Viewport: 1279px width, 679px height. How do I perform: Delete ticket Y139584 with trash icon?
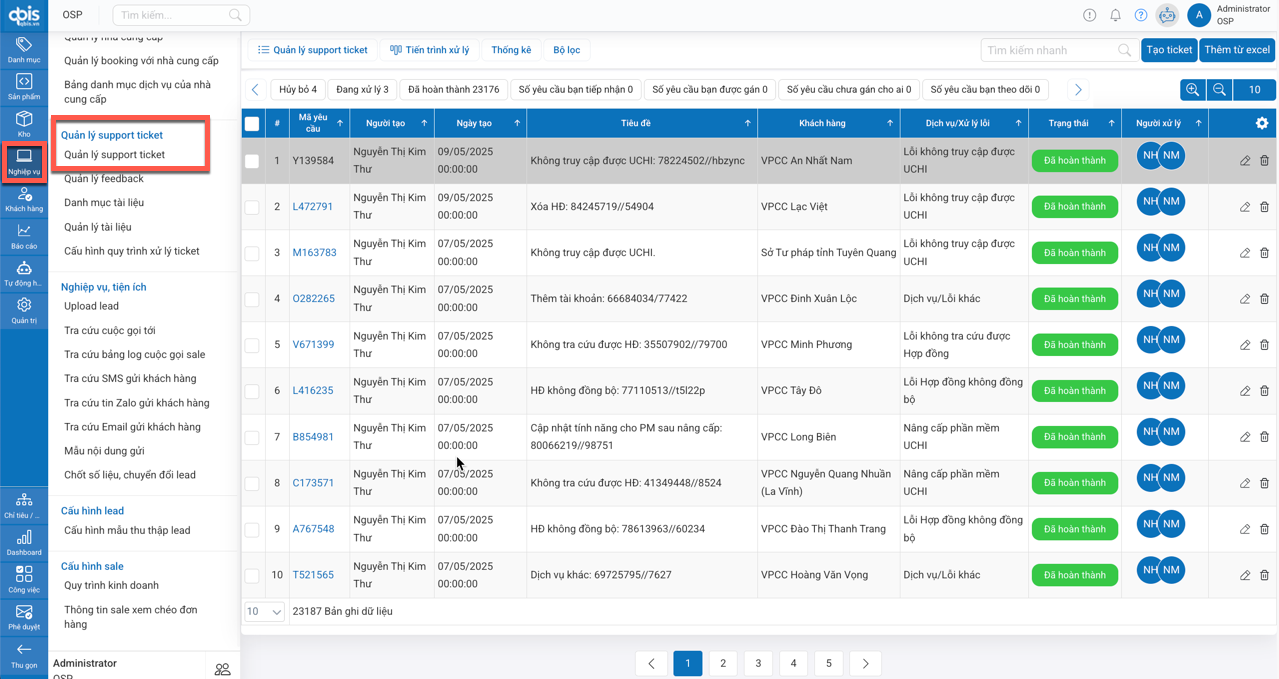pos(1264,161)
